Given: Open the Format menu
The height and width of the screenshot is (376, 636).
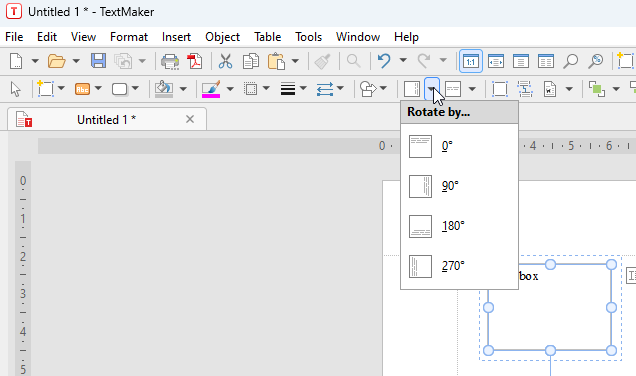Looking at the screenshot, I should point(129,37).
